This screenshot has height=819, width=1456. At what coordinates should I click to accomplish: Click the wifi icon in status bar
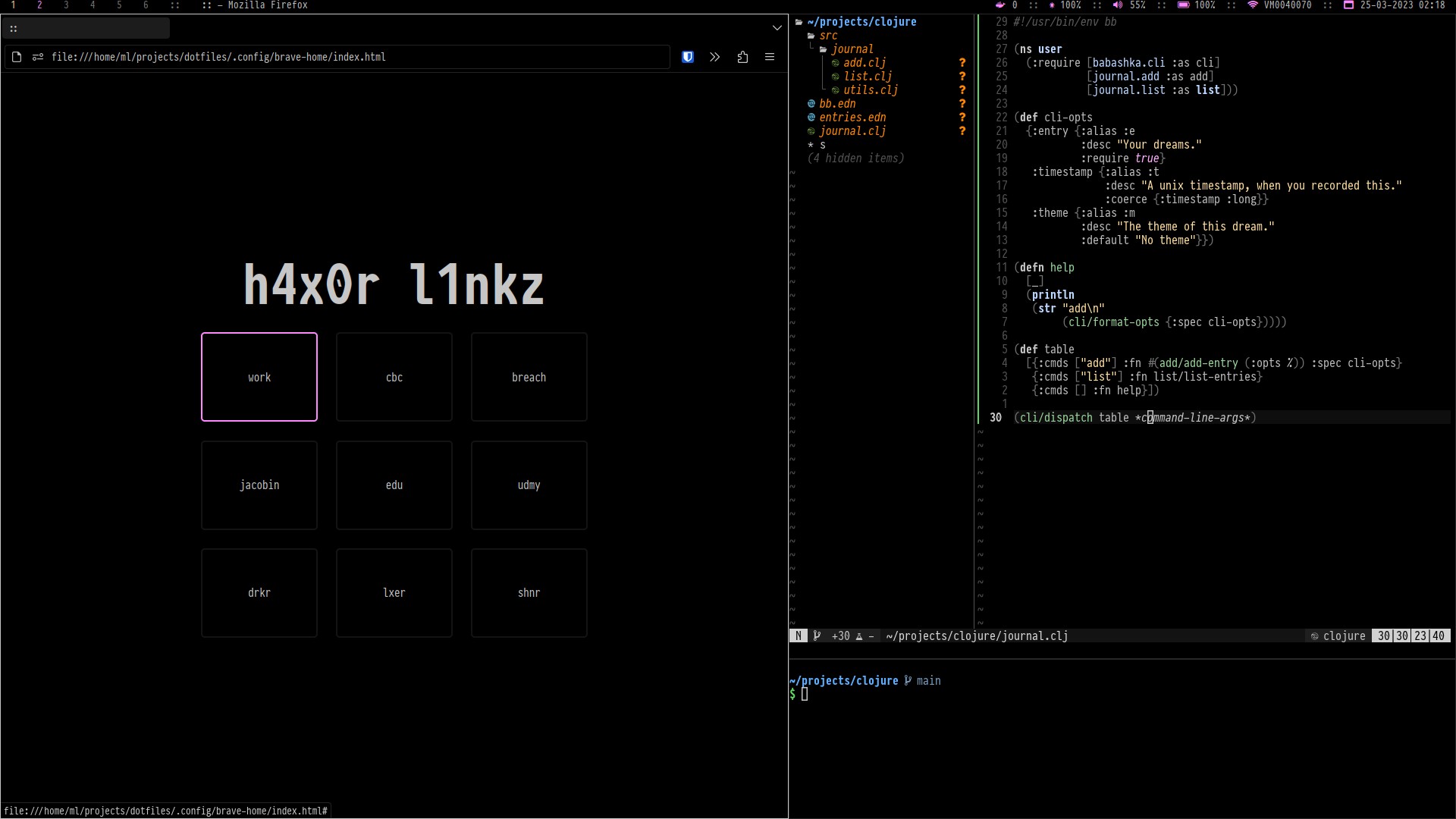click(1252, 5)
